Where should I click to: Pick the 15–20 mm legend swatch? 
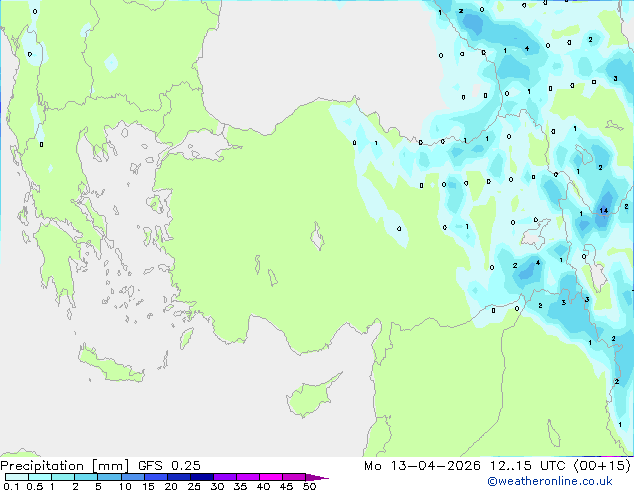(156, 477)
